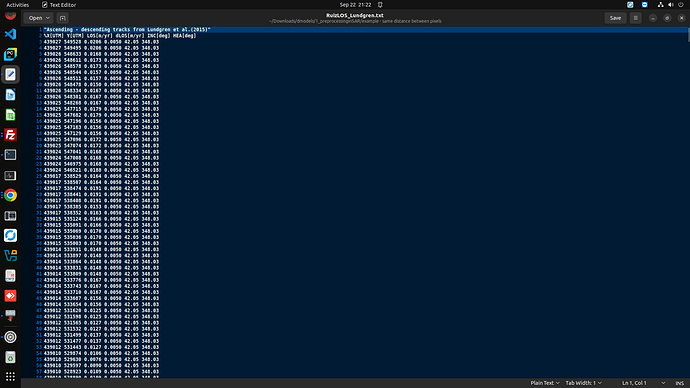The image size is (690, 388).
Task: Open the recent files dropdown arrow
Action: [x=48, y=18]
